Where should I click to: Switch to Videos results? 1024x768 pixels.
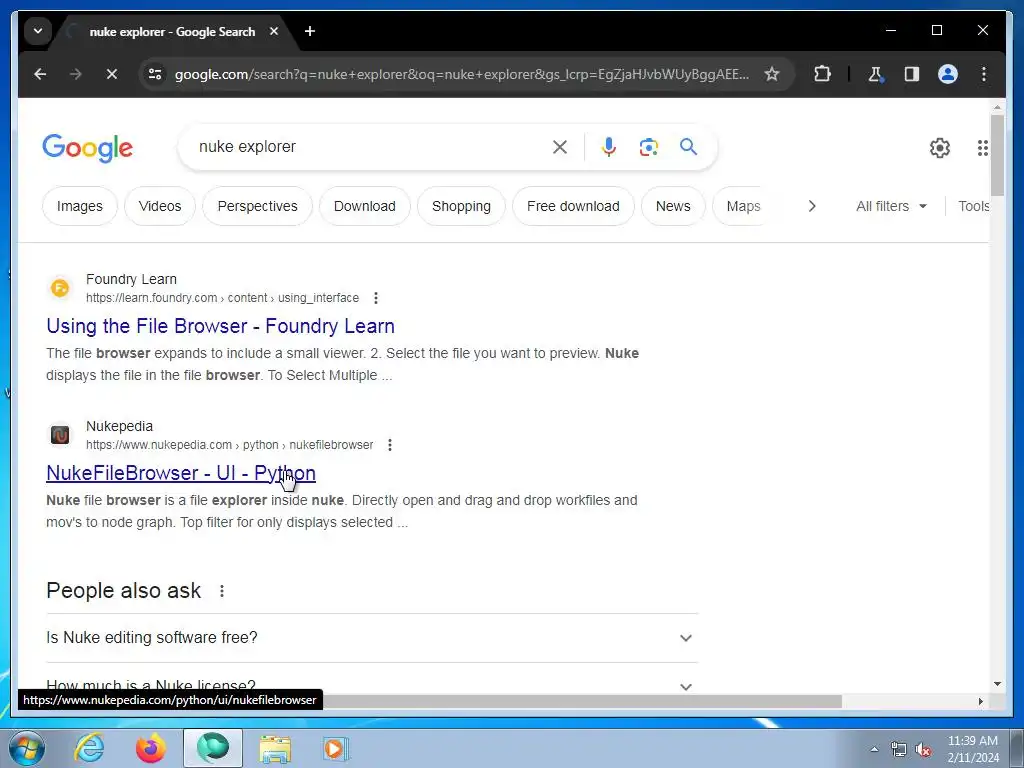click(x=160, y=206)
